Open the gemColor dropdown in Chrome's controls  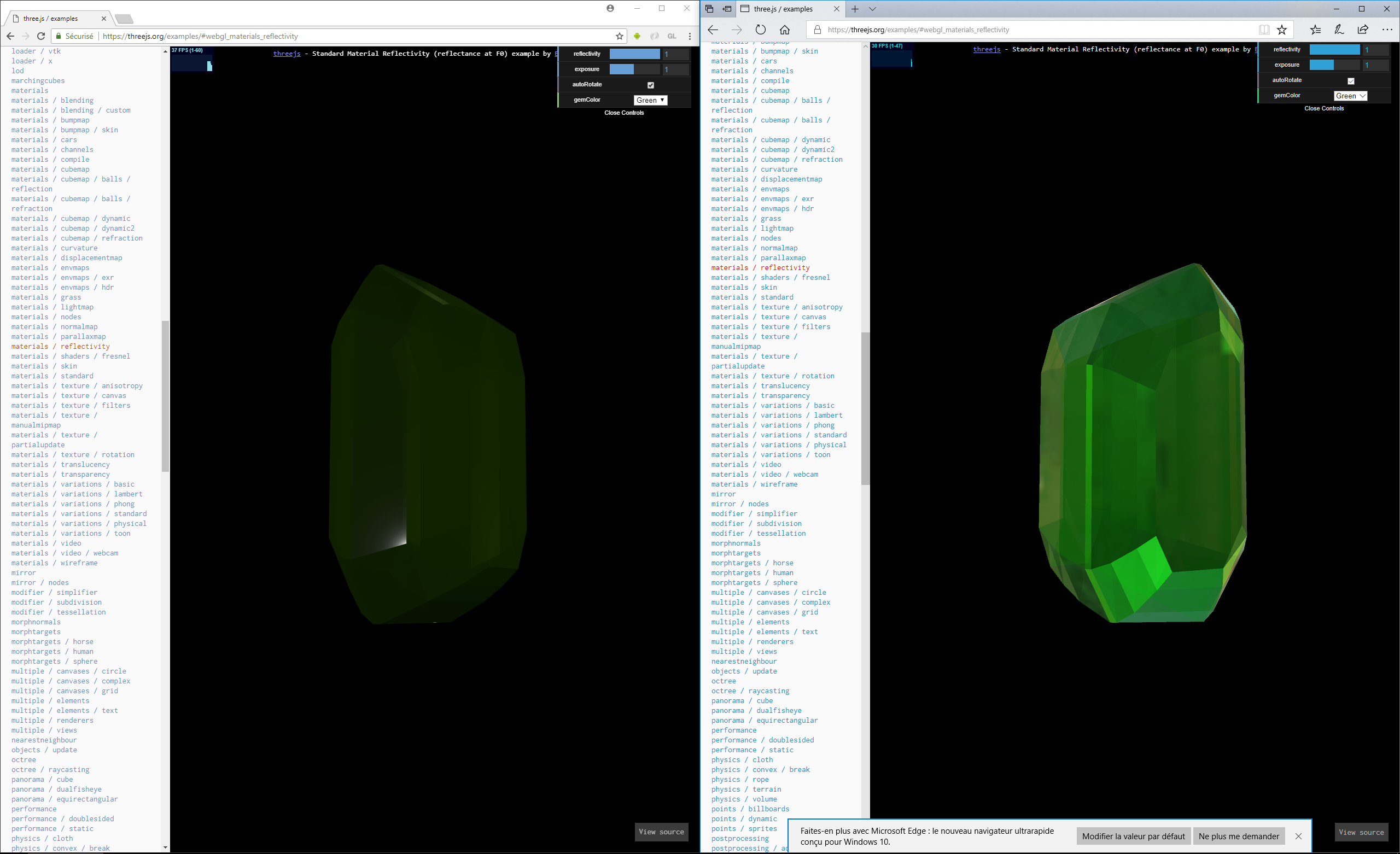pos(650,100)
